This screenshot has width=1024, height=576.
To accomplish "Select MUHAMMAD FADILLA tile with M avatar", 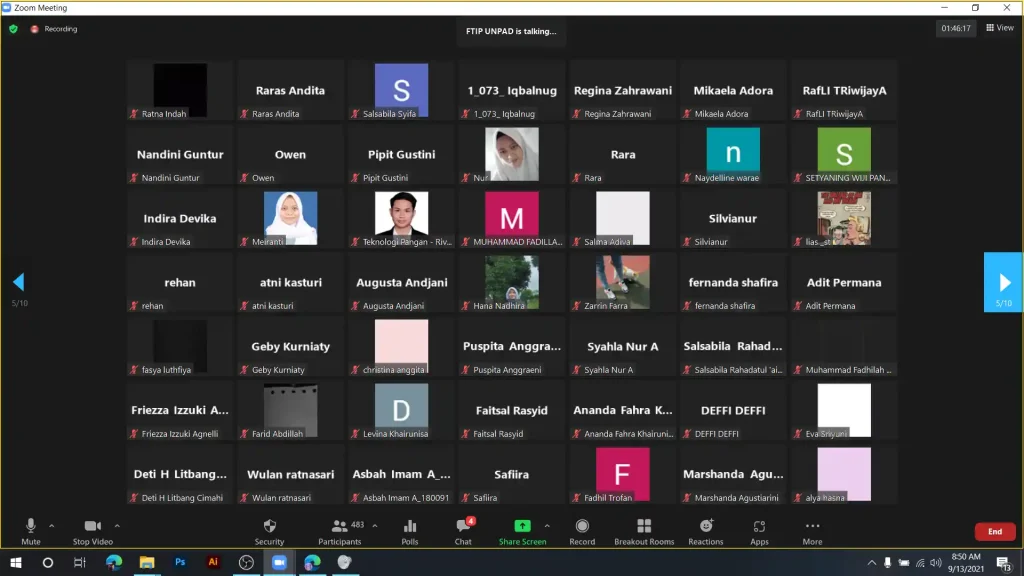I will point(511,218).
